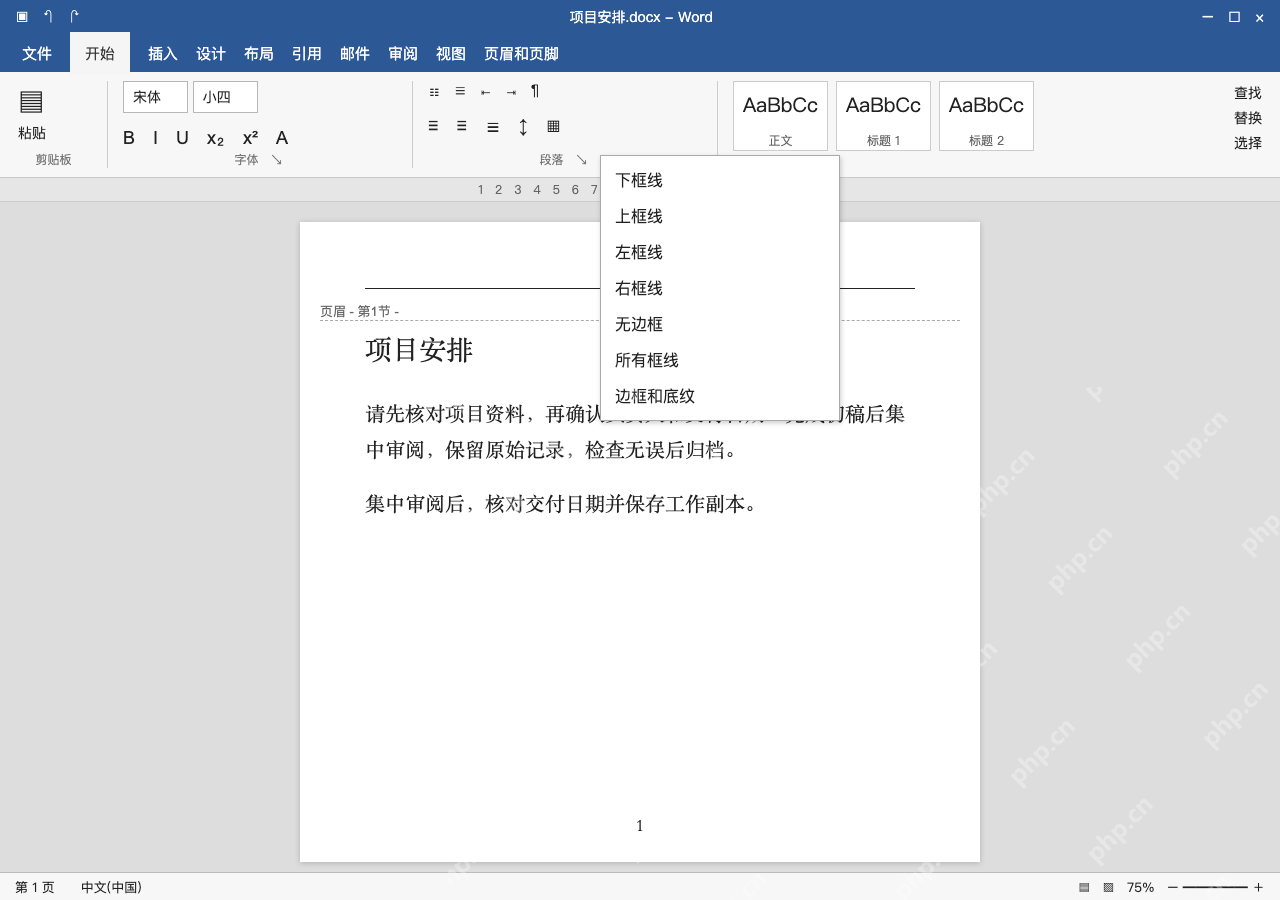The width and height of the screenshot is (1280, 900).
Task: Choose 下框线 from the borders menu
Action: [x=720, y=180]
